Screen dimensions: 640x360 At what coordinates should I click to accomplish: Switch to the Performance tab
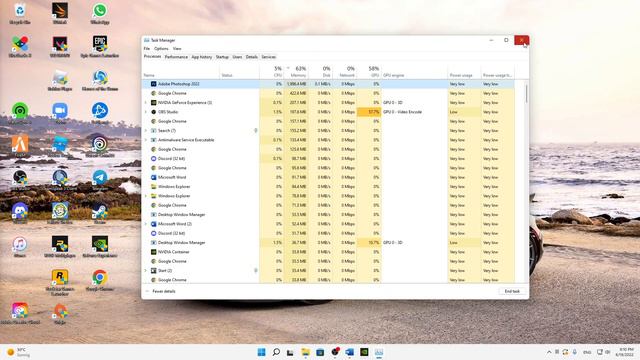[176, 57]
